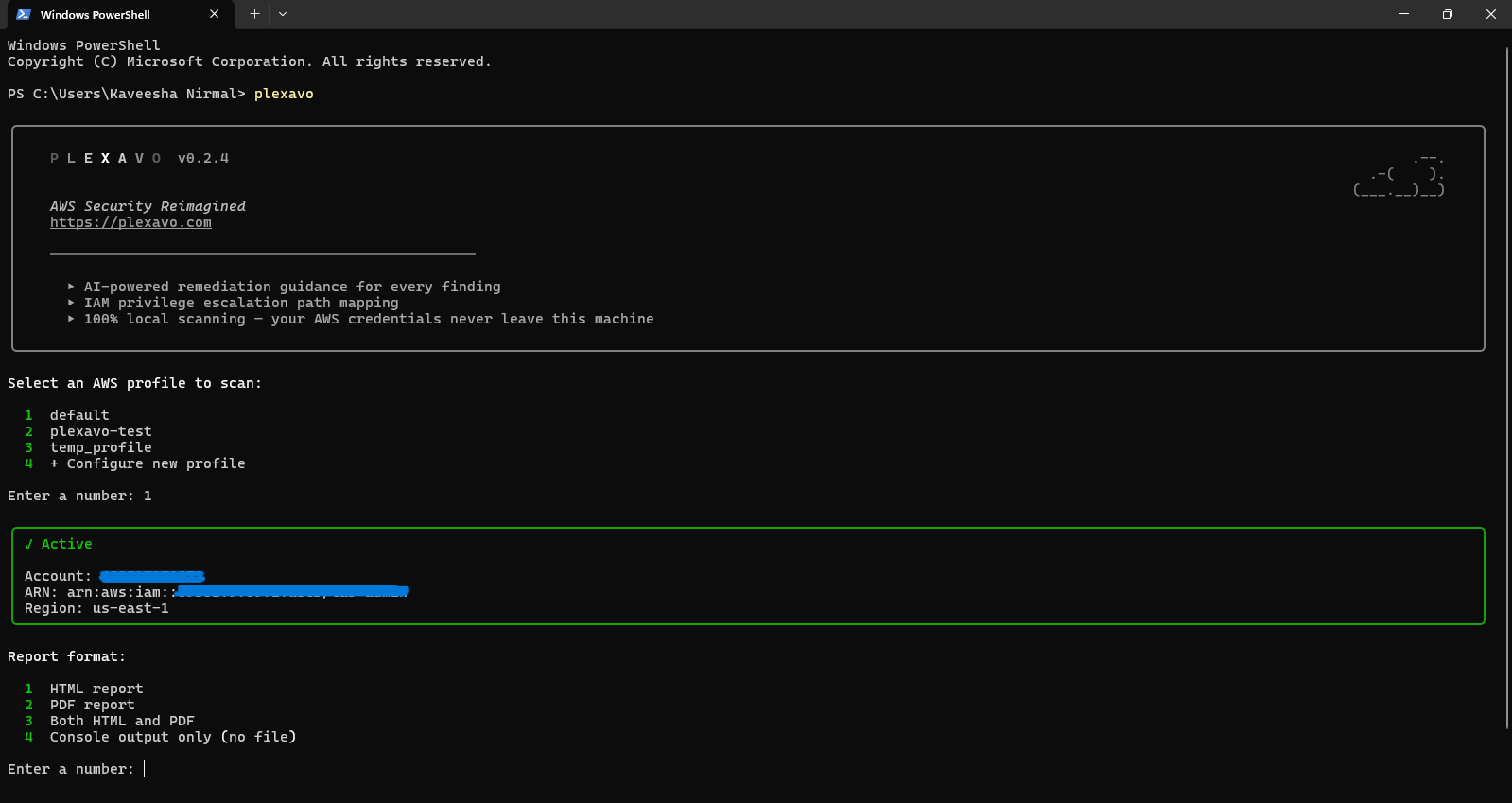Click 'Console output only (no file)' option

coord(173,737)
